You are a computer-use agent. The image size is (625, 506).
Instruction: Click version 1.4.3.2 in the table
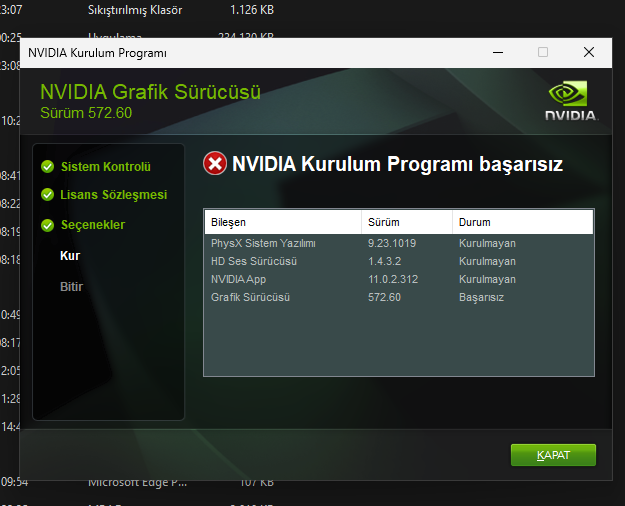pyautogui.click(x=384, y=261)
